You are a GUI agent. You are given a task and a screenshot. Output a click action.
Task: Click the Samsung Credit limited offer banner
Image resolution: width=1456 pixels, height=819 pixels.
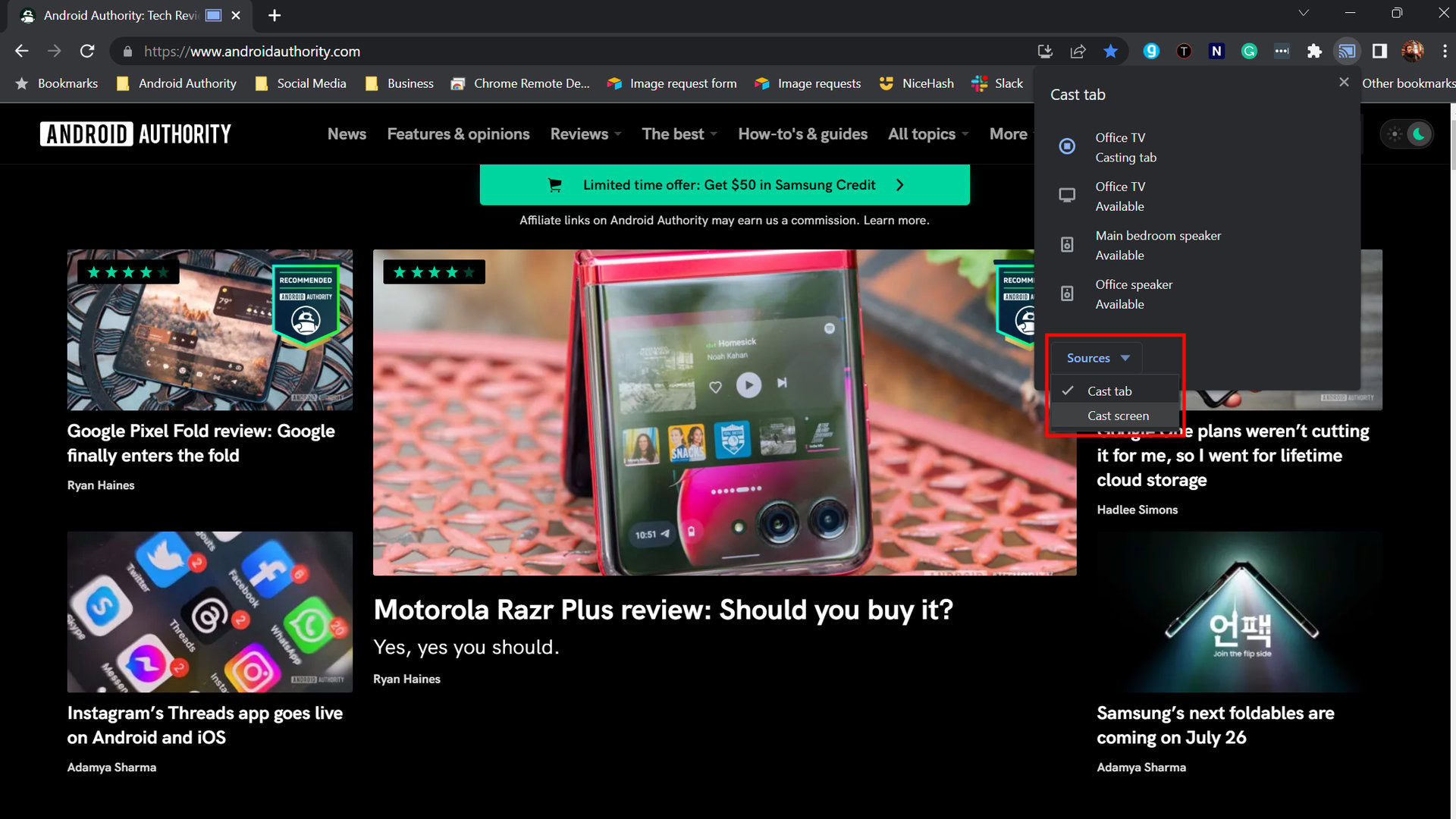(x=724, y=185)
